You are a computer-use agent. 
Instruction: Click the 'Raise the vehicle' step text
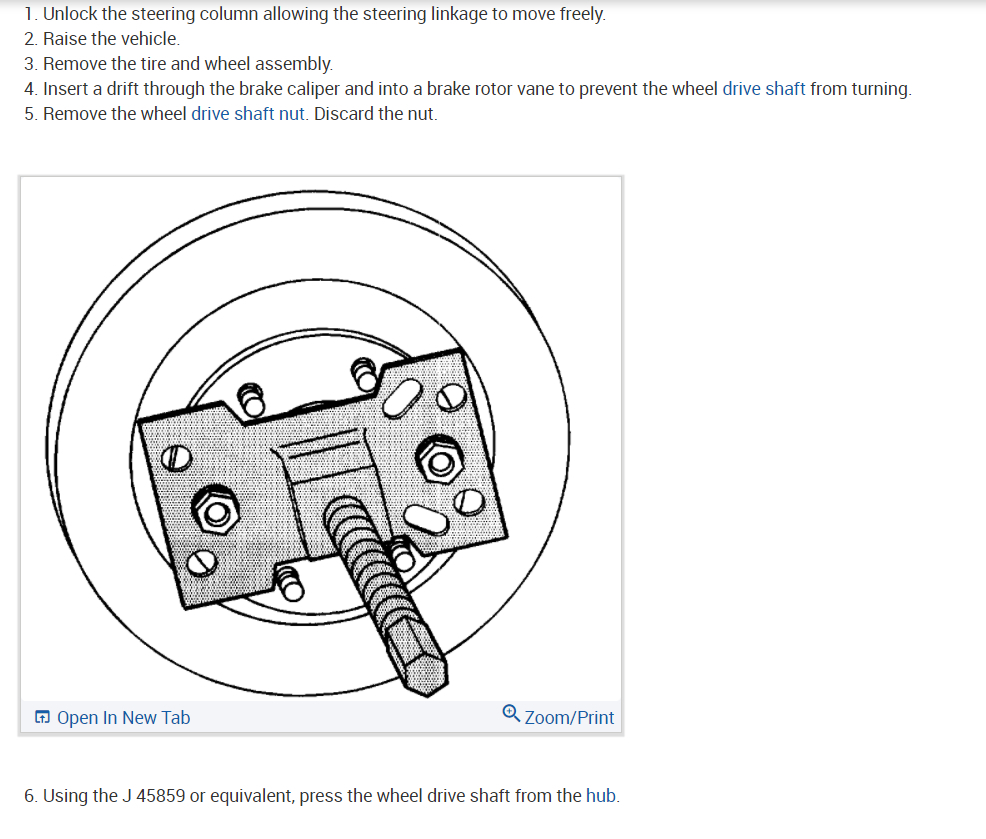pyautogui.click(x=102, y=39)
